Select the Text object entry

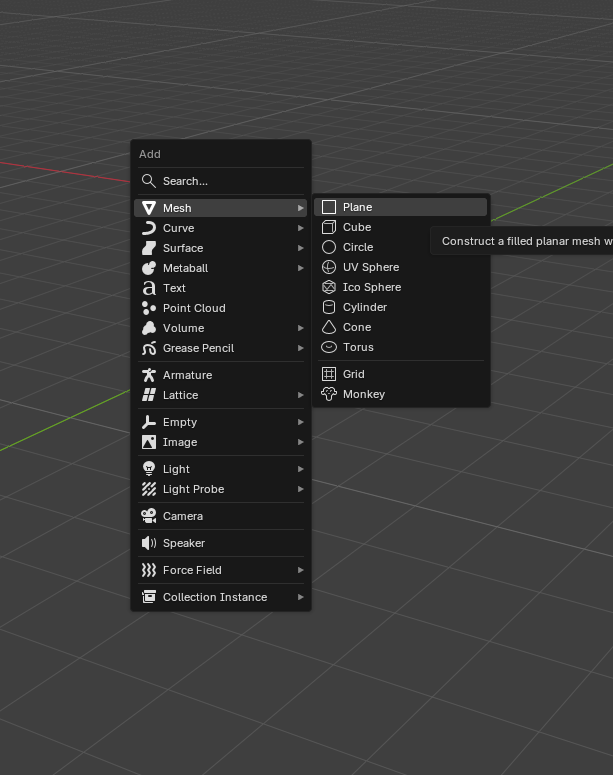pos(221,288)
